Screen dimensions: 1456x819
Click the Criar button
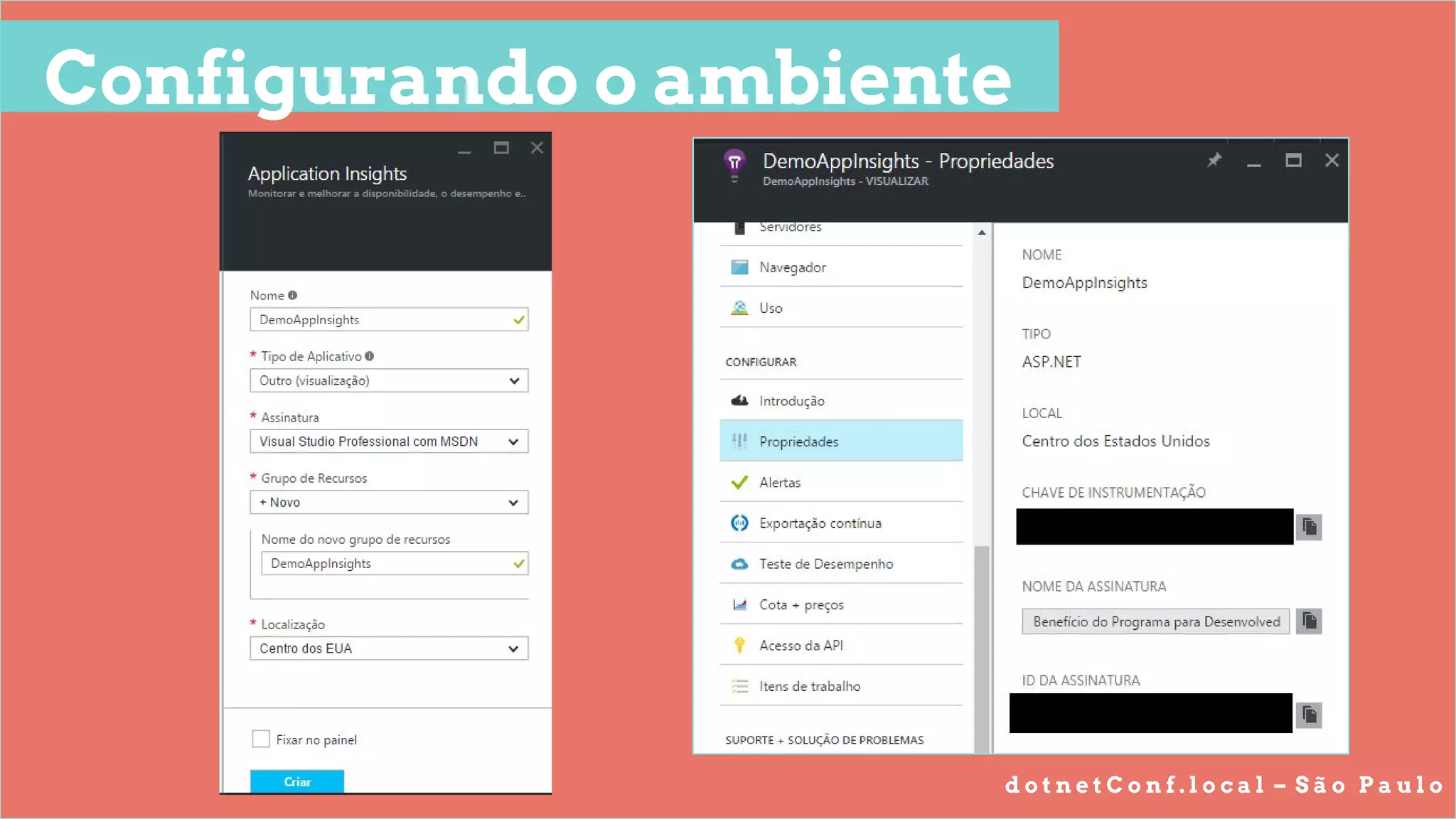(297, 781)
